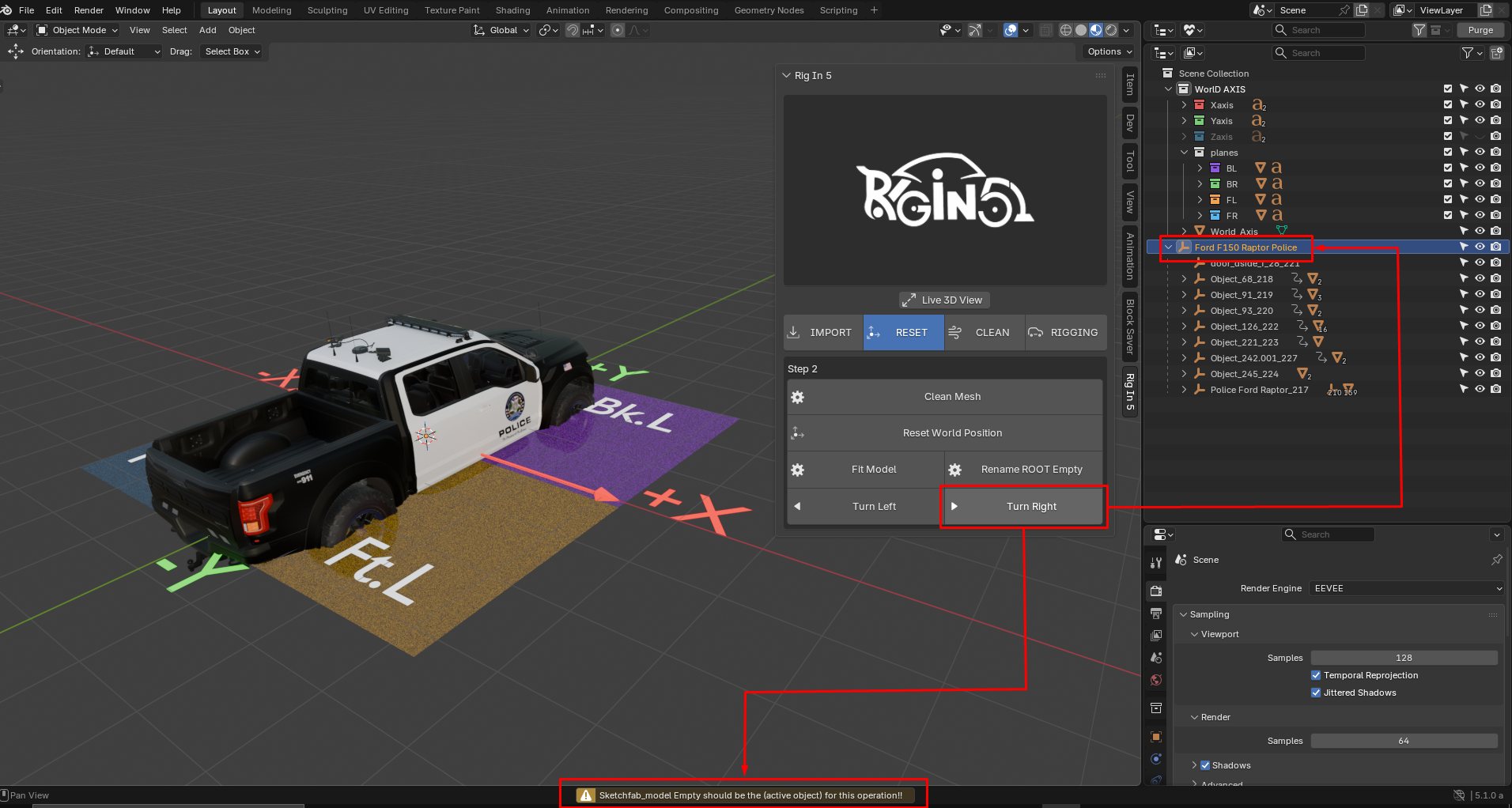Image resolution: width=1512 pixels, height=808 pixels.
Task: Open the File menu
Action: point(26,10)
